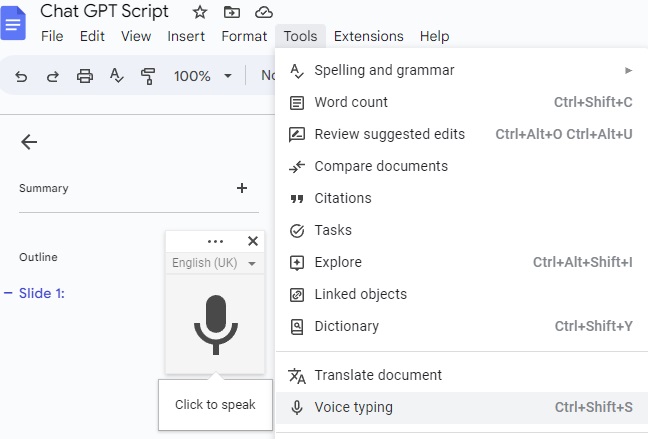
Task: Check the cloud save status icon
Action: [x=264, y=12]
